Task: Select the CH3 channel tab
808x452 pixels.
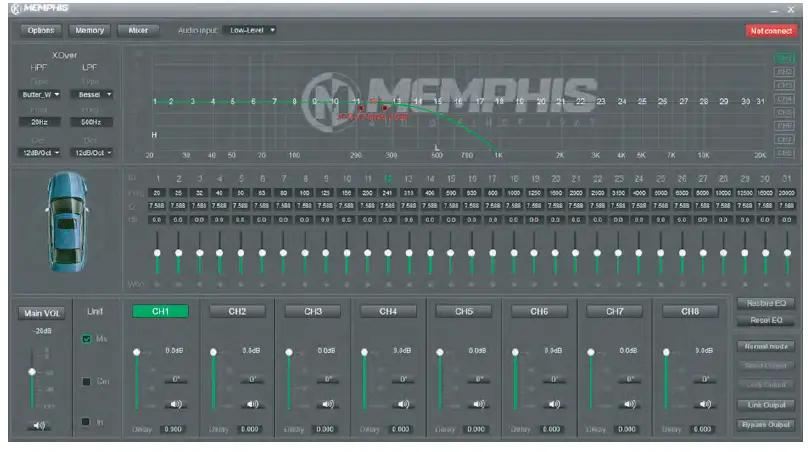Action: coord(313,311)
